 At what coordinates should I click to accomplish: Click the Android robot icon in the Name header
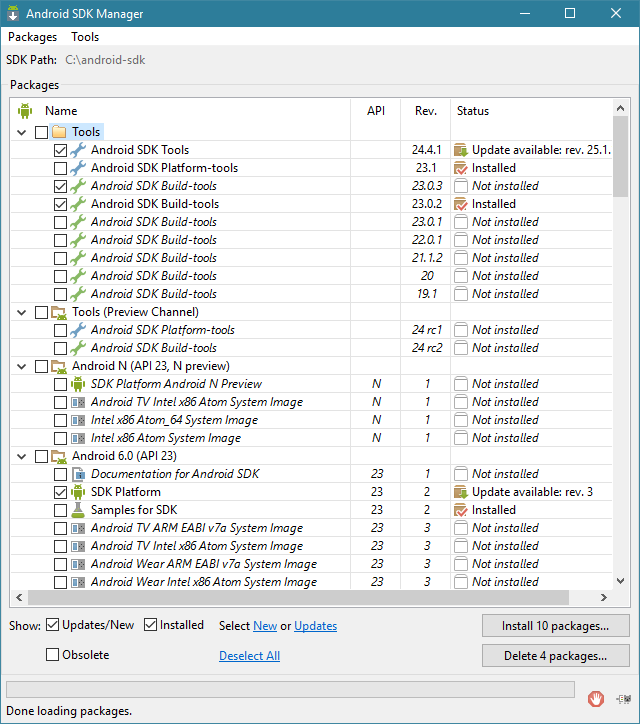(x=25, y=111)
